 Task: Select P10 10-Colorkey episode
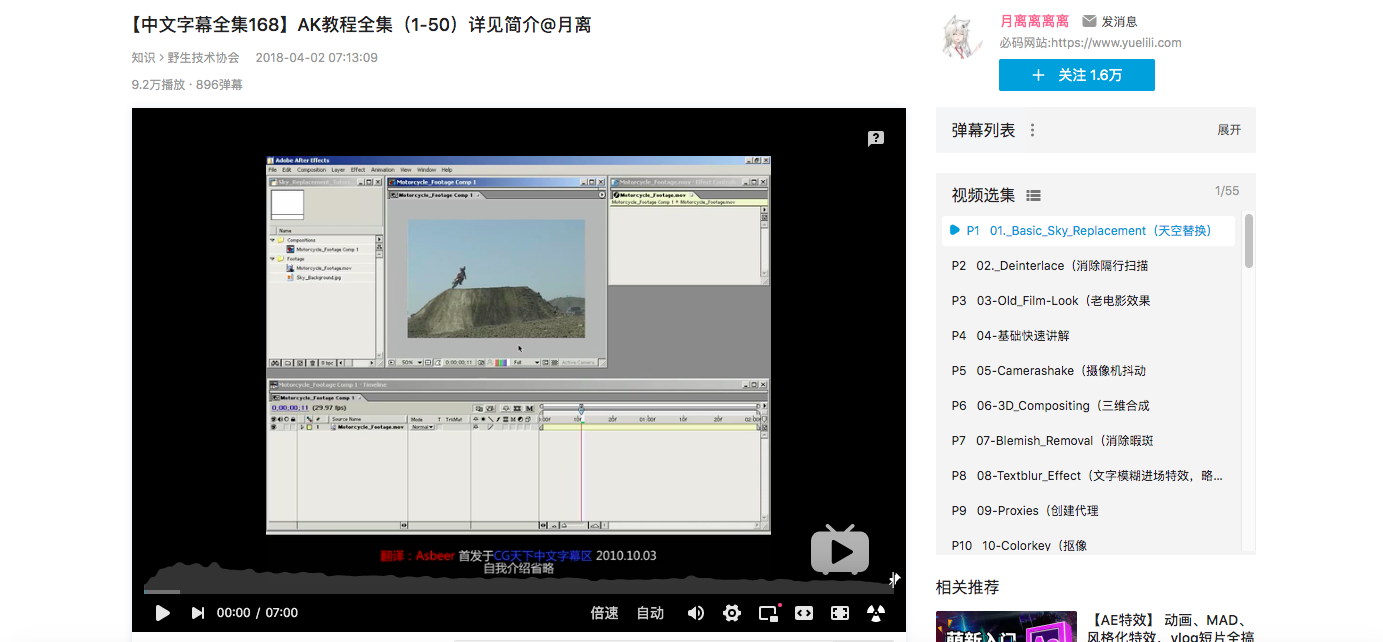1089,545
